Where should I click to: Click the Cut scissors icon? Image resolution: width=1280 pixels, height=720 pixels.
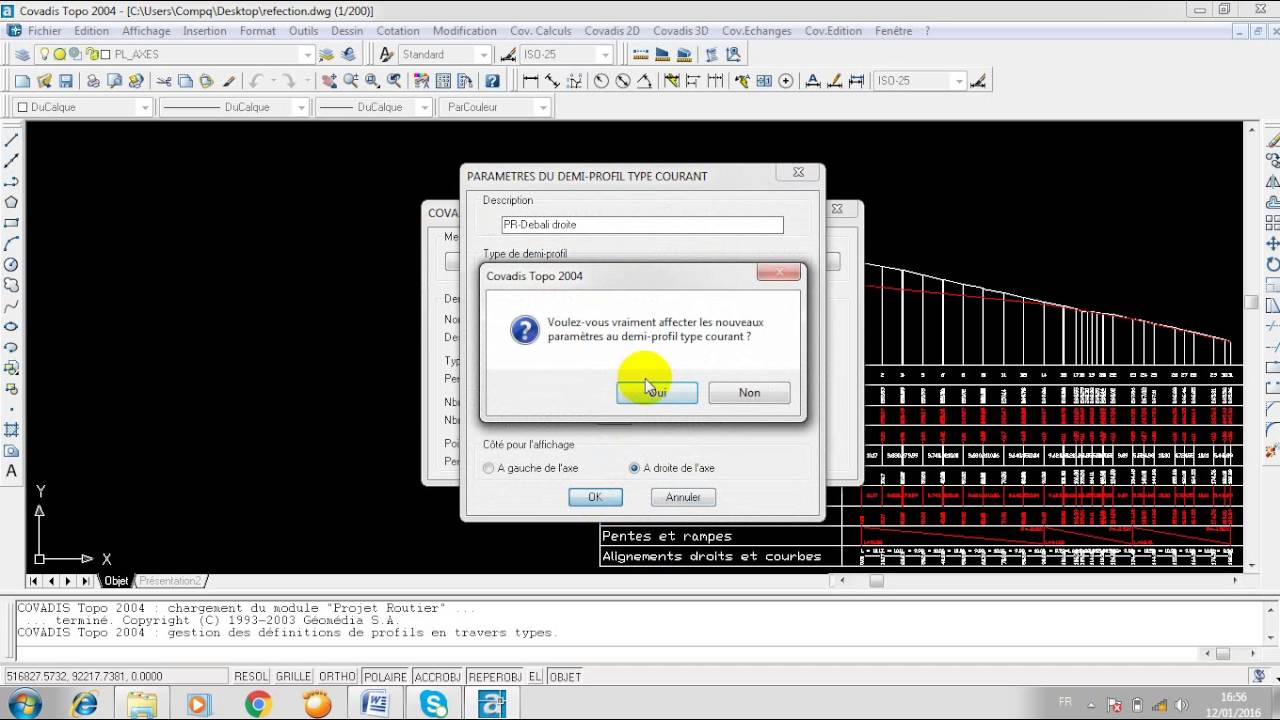pos(163,81)
